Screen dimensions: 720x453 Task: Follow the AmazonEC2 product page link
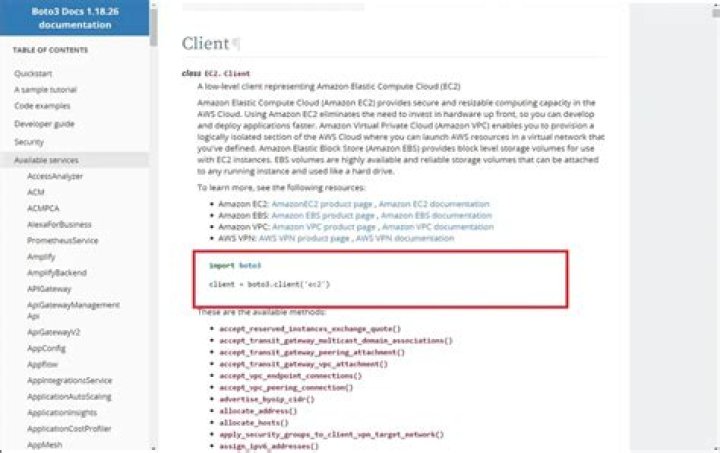click(322, 204)
